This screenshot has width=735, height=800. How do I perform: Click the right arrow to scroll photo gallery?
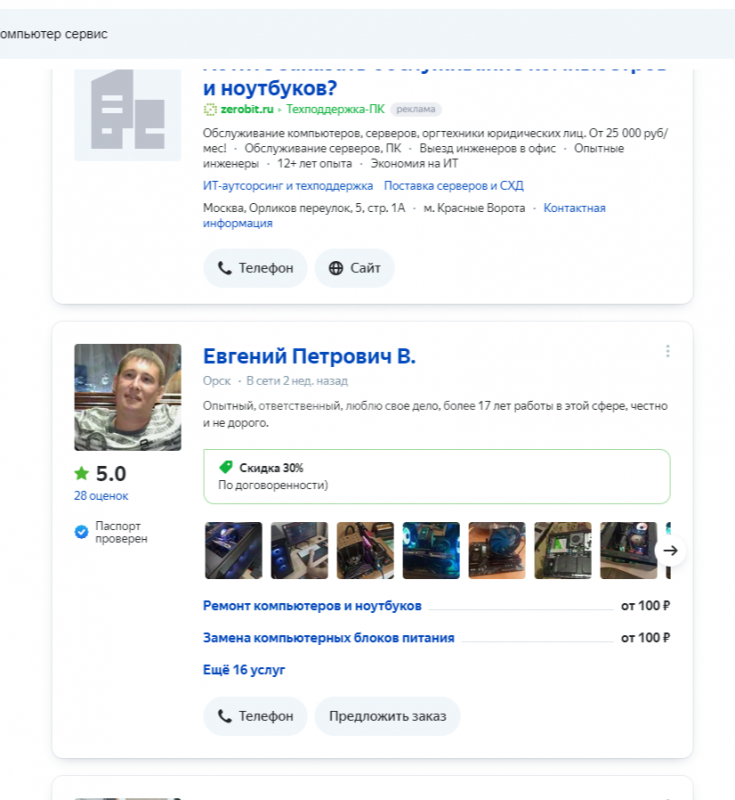click(x=670, y=551)
